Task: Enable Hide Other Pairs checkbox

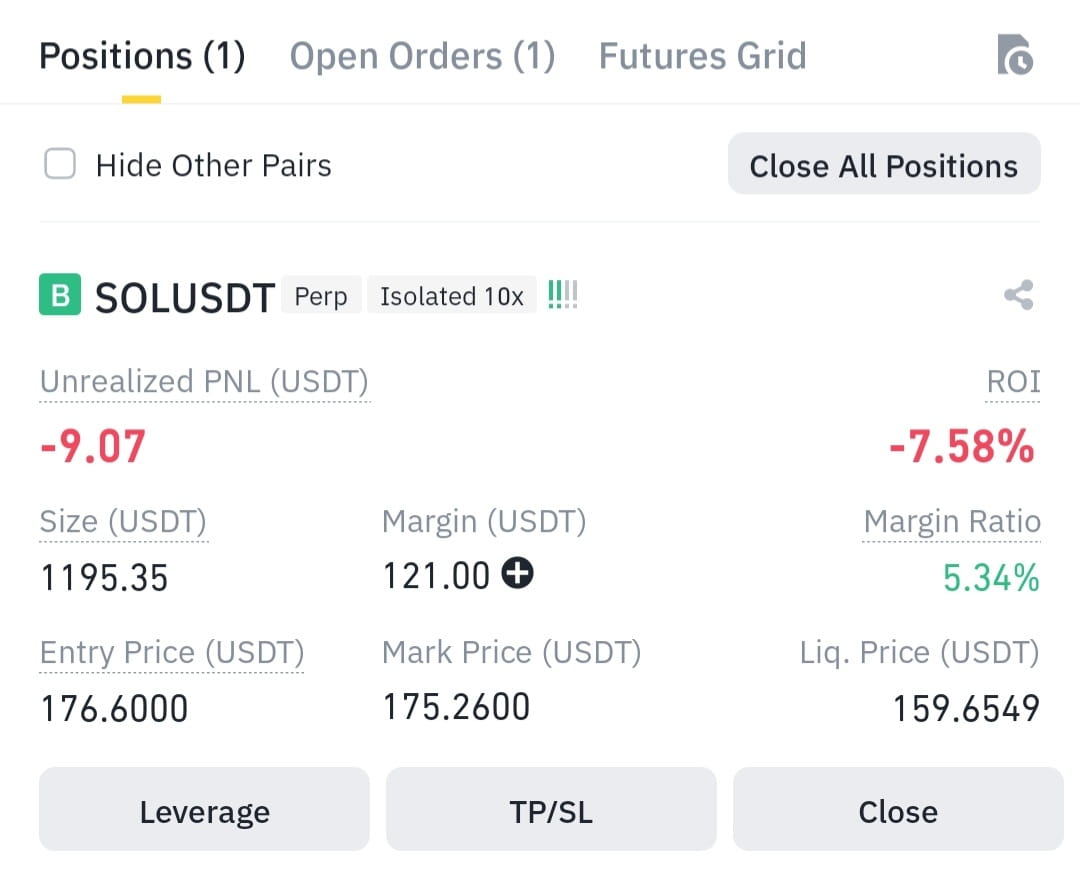Action: point(60,164)
